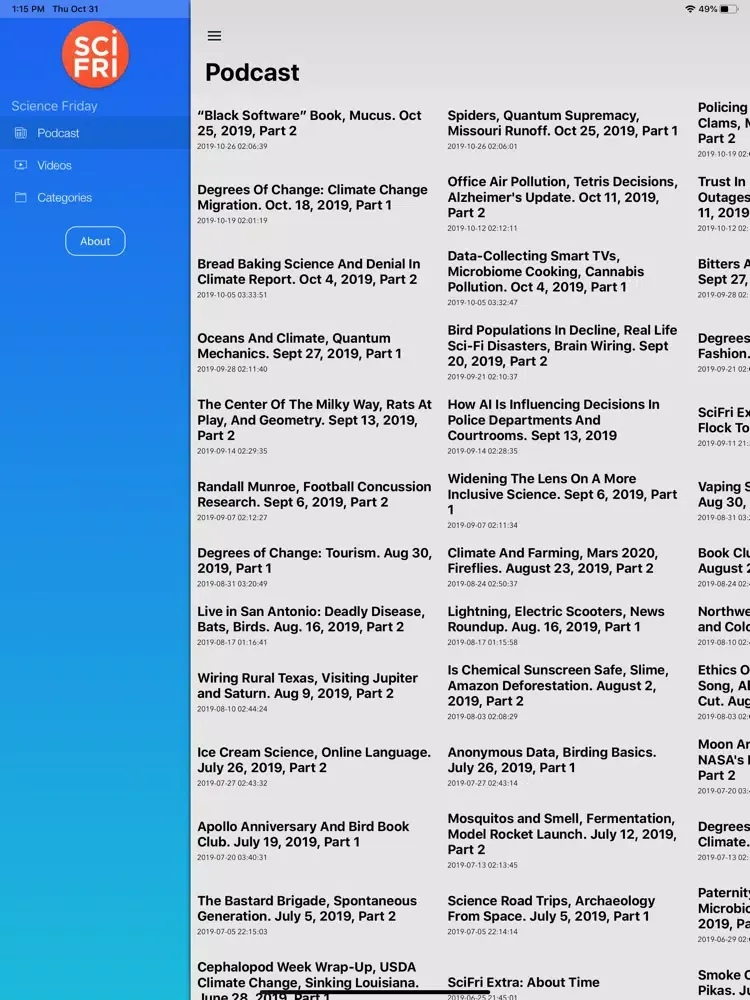Click timestamp 2019-10-26 02:06:39
The image size is (750, 1000).
coord(232,146)
